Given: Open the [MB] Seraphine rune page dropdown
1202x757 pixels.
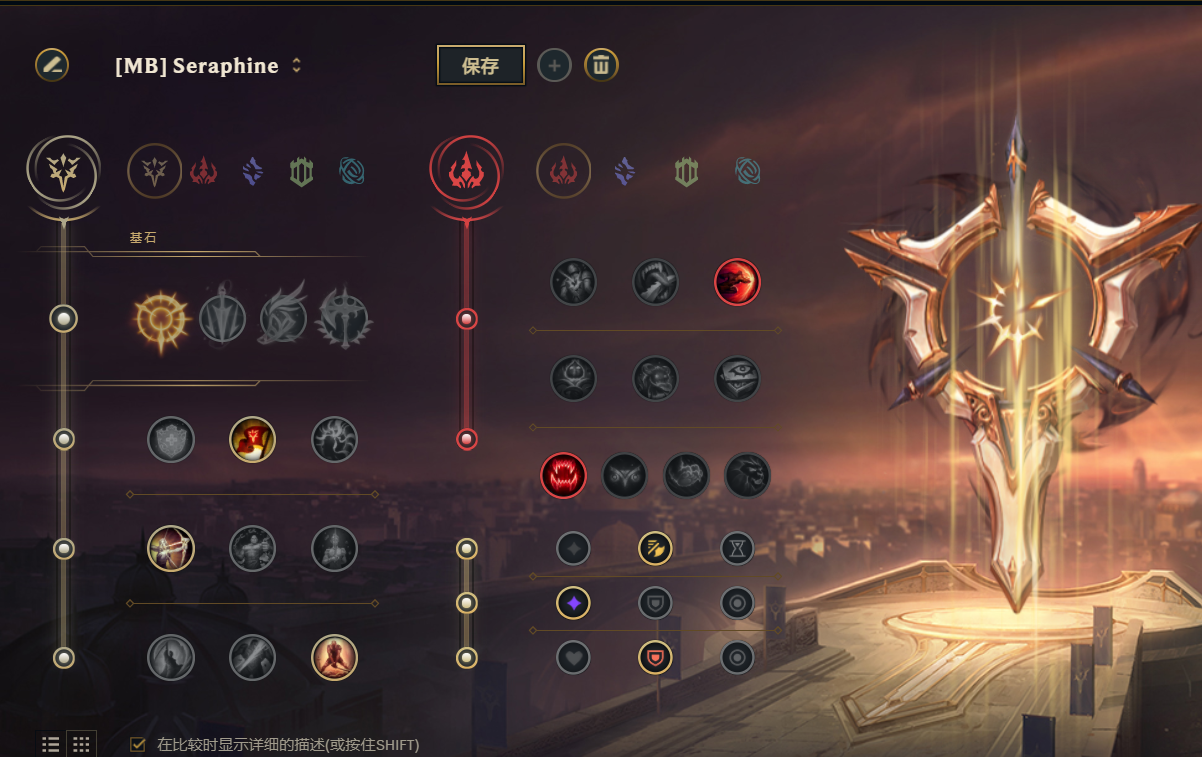Looking at the screenshot, I should click(209, 66).
